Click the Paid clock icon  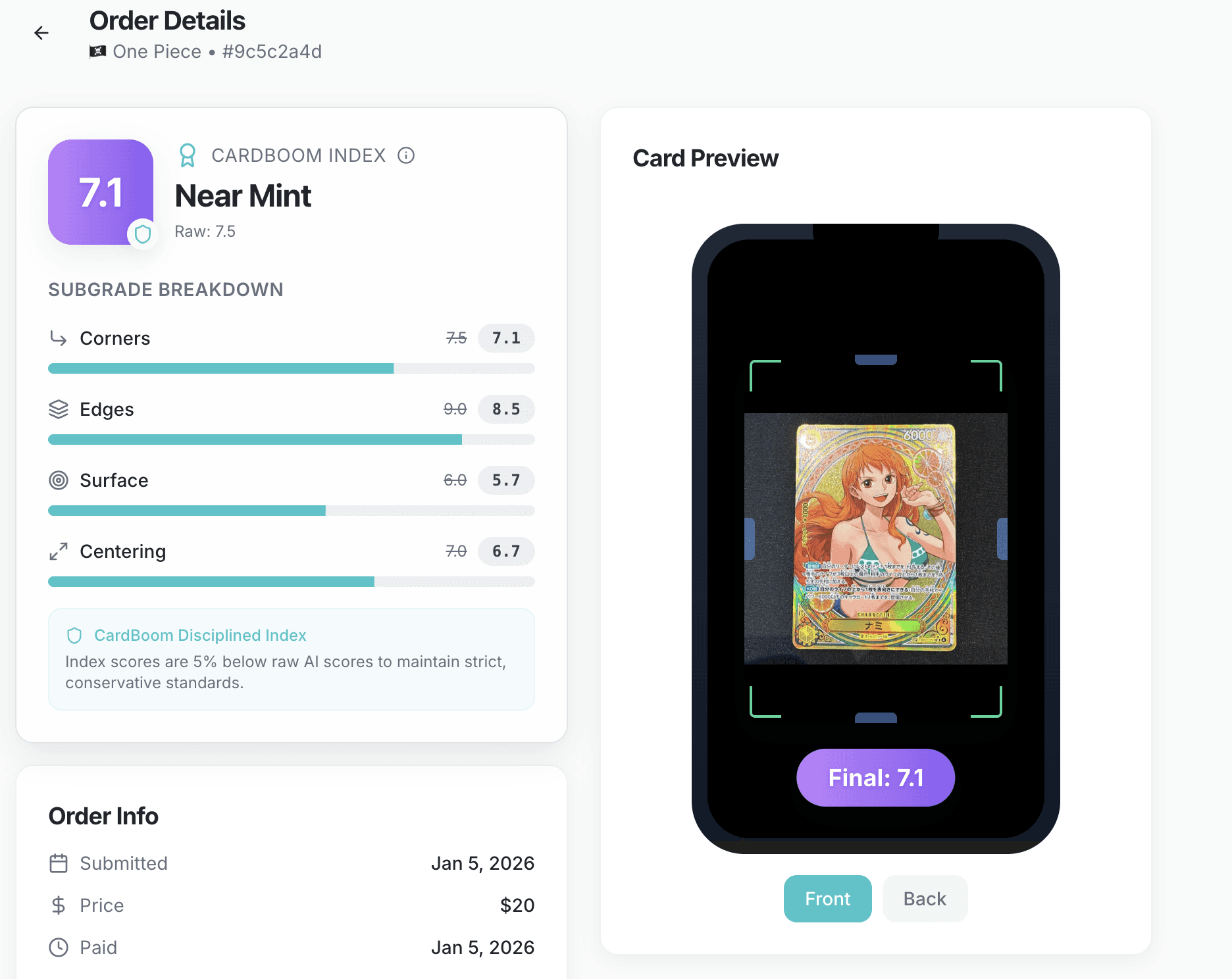[59, 947]
